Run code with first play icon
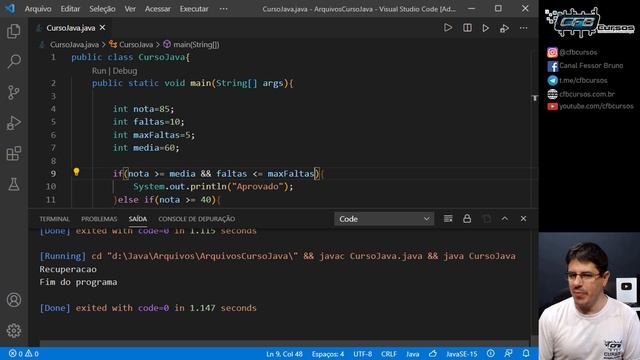The height and width of the screenshot is (360, 640). pos(448,28)
